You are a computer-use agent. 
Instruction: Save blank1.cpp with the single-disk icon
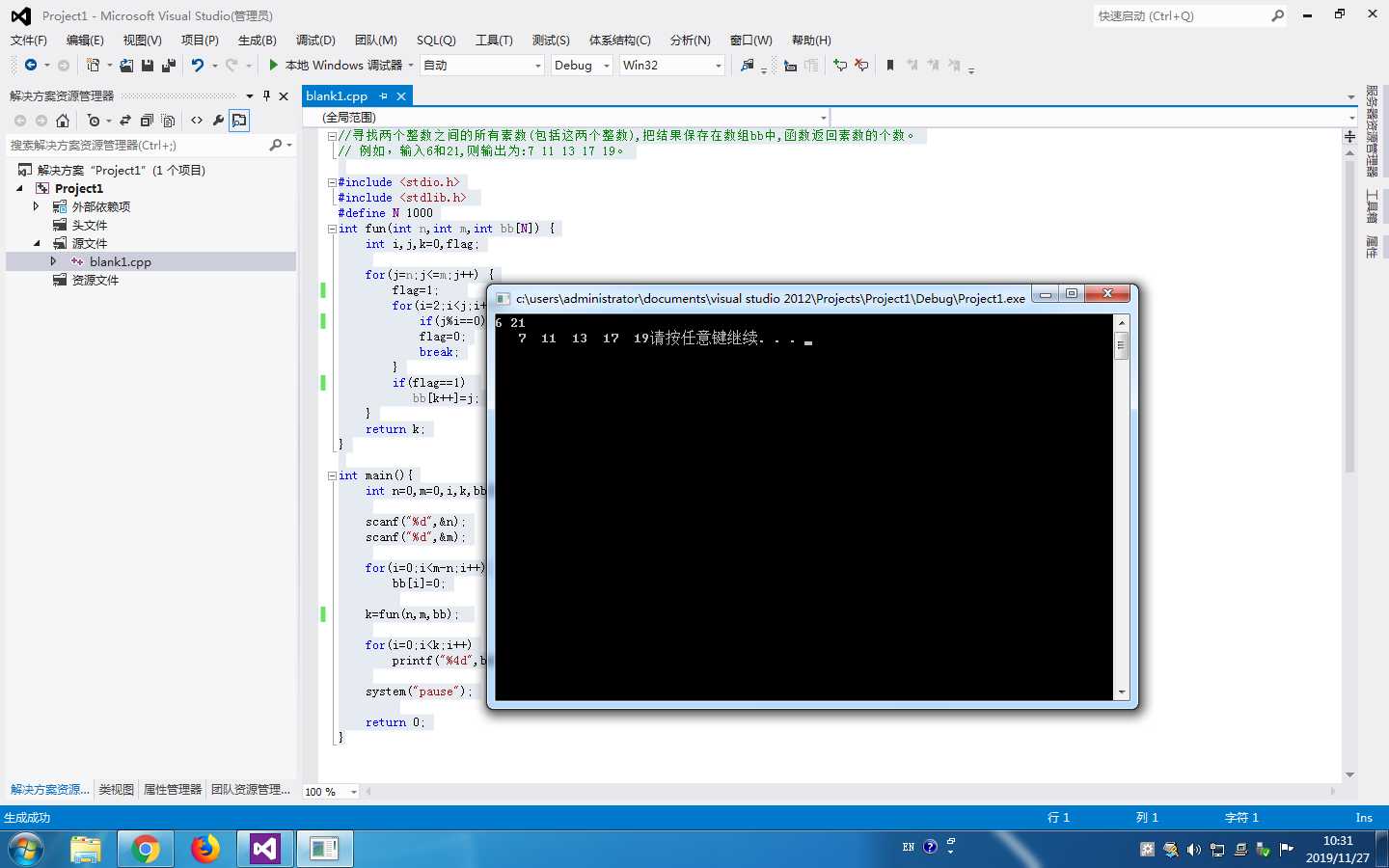148,65
